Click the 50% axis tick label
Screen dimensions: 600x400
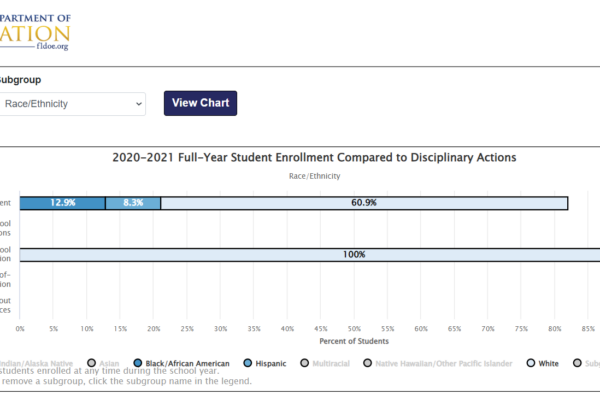point(354,329)
